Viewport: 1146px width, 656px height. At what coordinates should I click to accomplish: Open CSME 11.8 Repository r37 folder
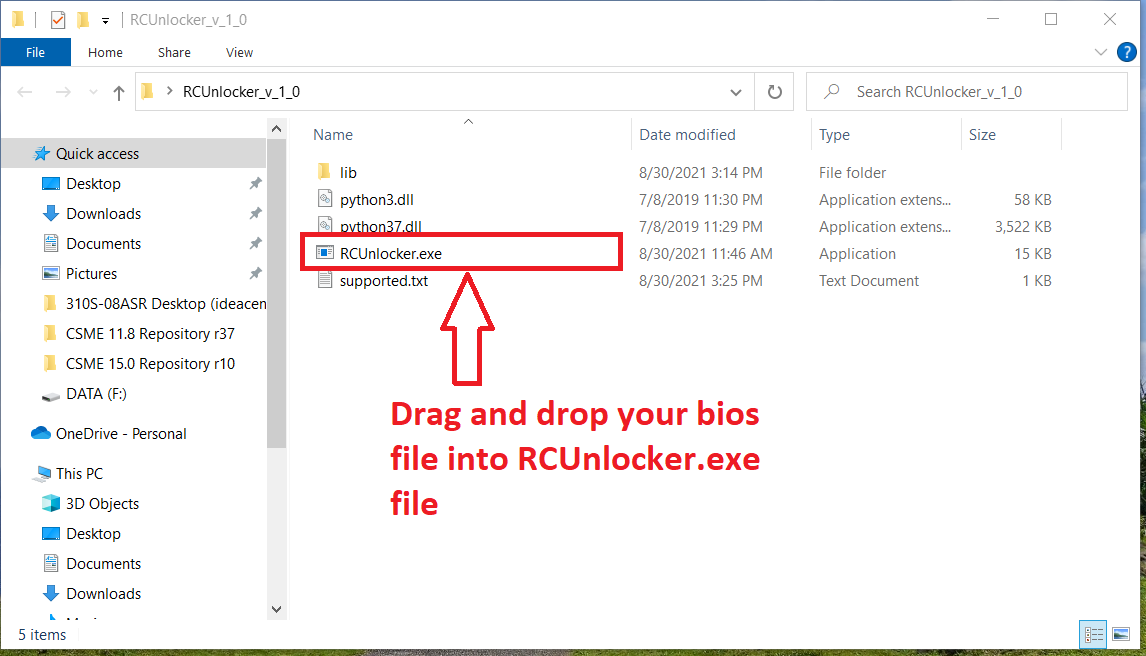point(139,334)
